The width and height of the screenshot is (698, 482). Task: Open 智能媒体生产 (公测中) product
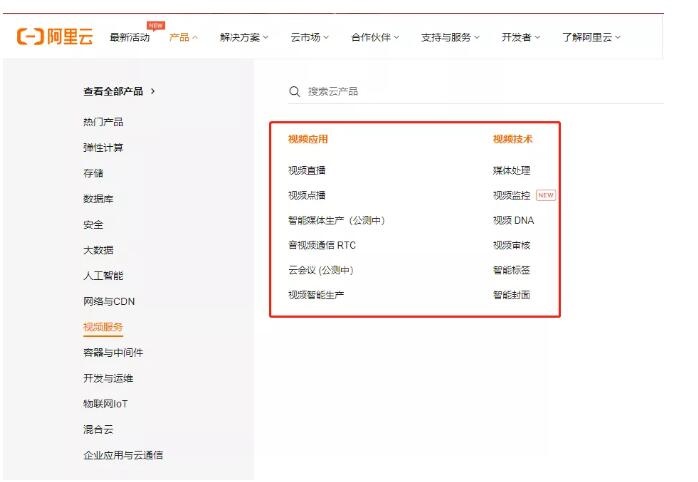pos(336,220)
